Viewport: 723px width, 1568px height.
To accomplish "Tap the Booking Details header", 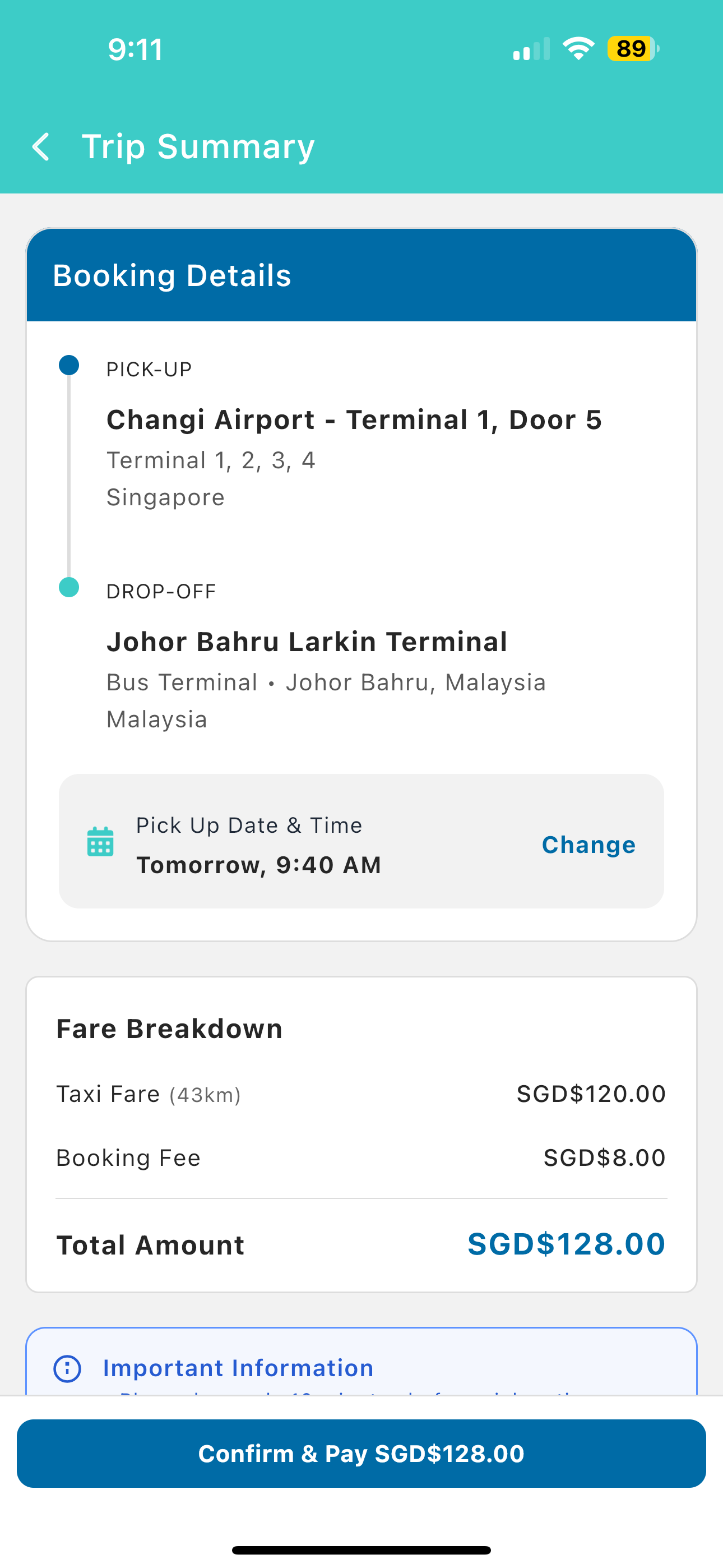I will pyautogui.click(x=172, y=276).
